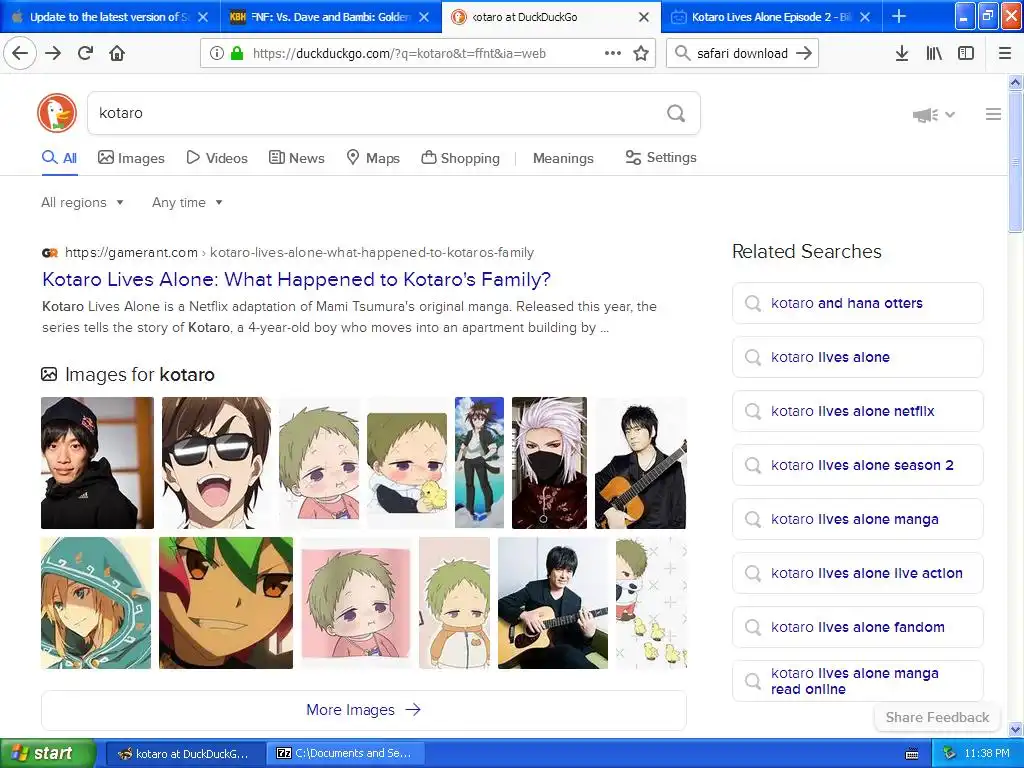Click the More Images button

[364, 710]
